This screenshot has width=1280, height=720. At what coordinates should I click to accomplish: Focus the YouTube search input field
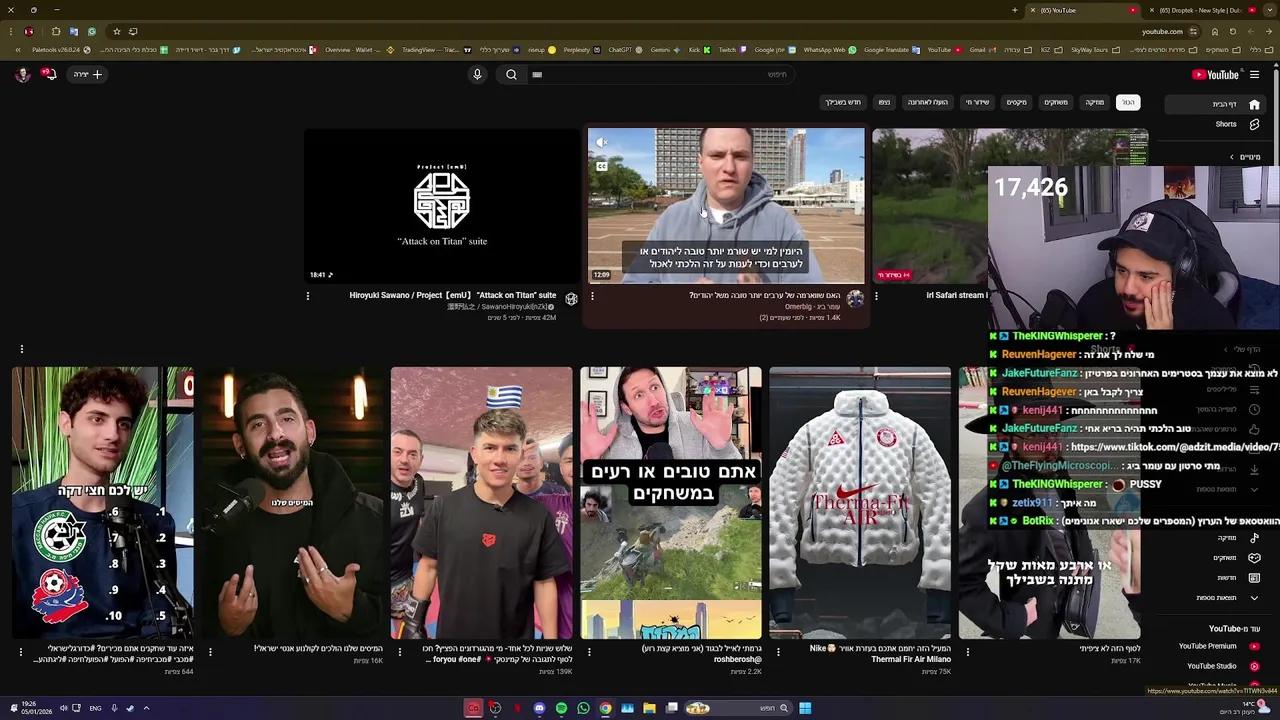660,74
